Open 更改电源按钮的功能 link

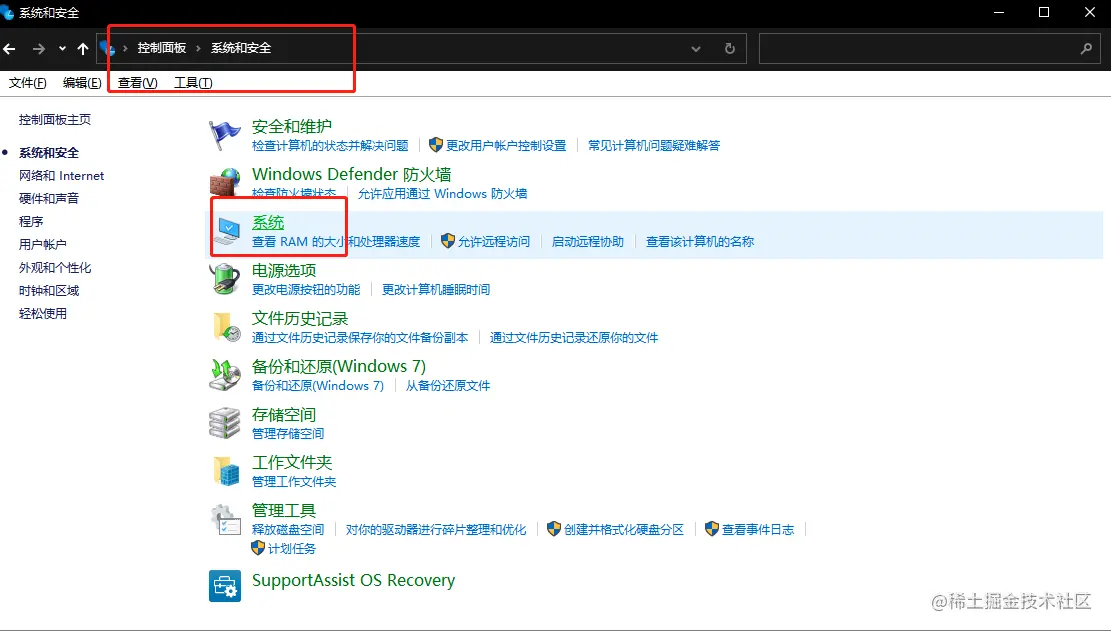[306, 290]
